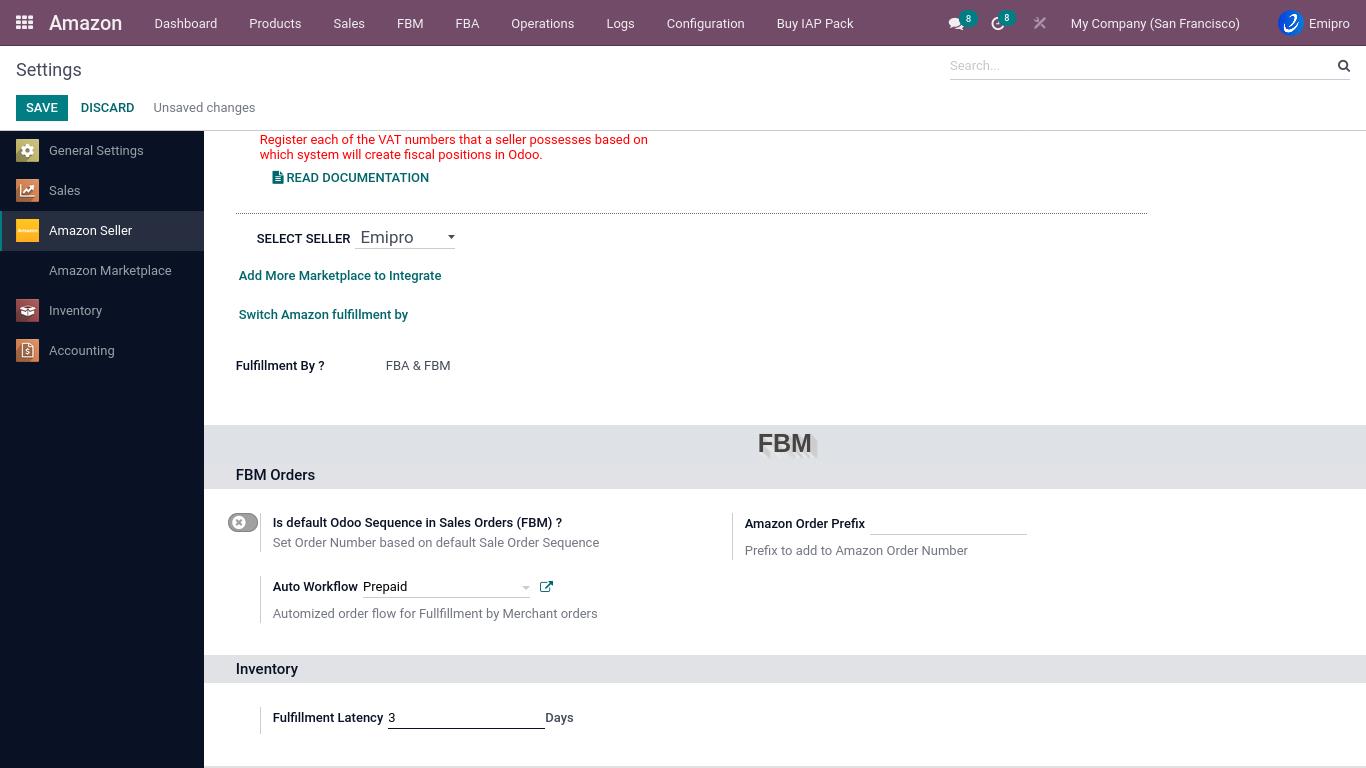1366x768 pixels.
Task: Select General Settings in sidebar
Action: coord(102,150)
